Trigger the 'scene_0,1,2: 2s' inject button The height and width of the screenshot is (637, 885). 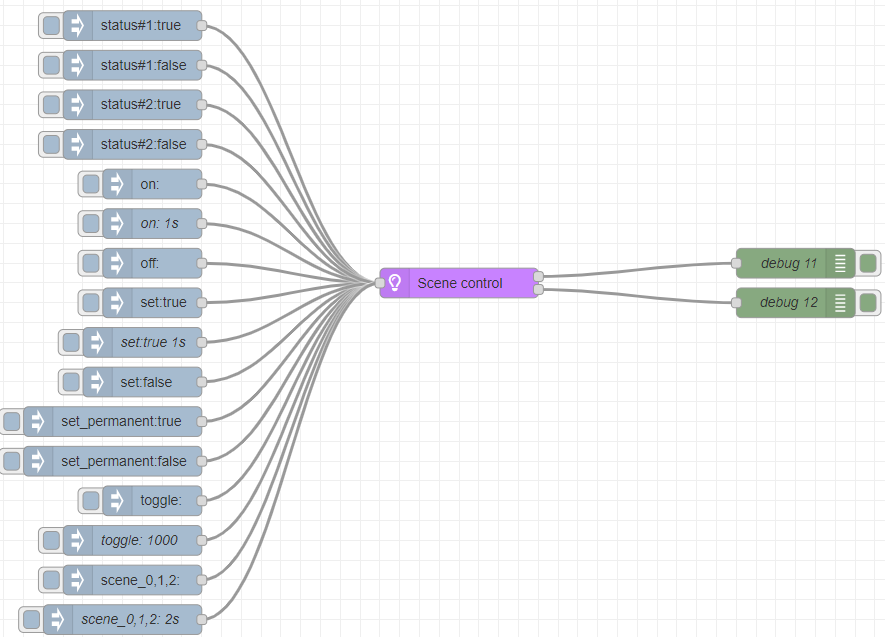pyautogui.click(x=32, y=620)
